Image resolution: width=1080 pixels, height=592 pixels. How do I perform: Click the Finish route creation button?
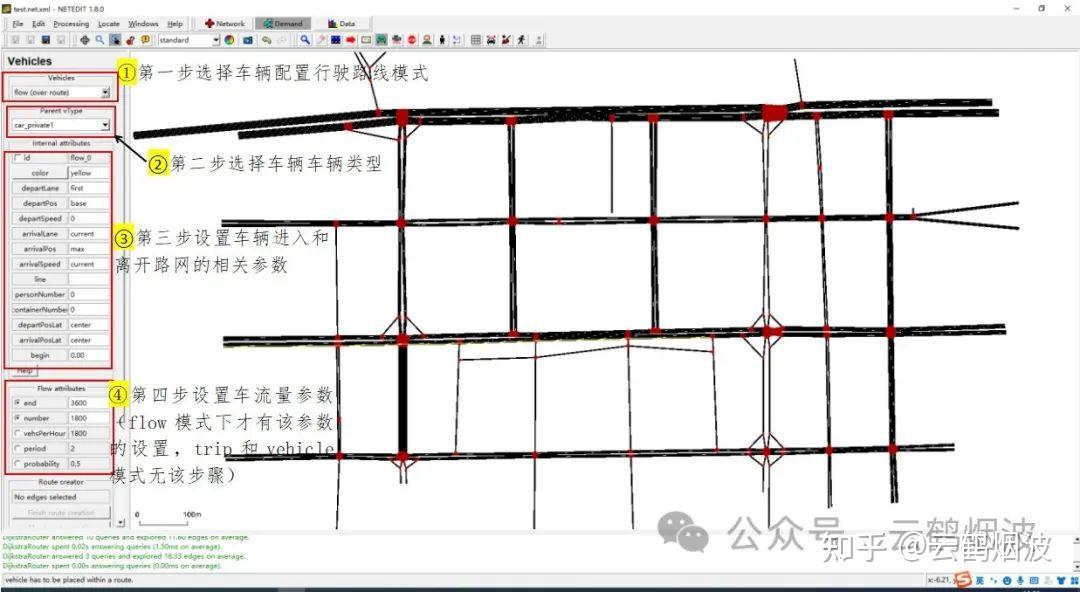[61, 513]
